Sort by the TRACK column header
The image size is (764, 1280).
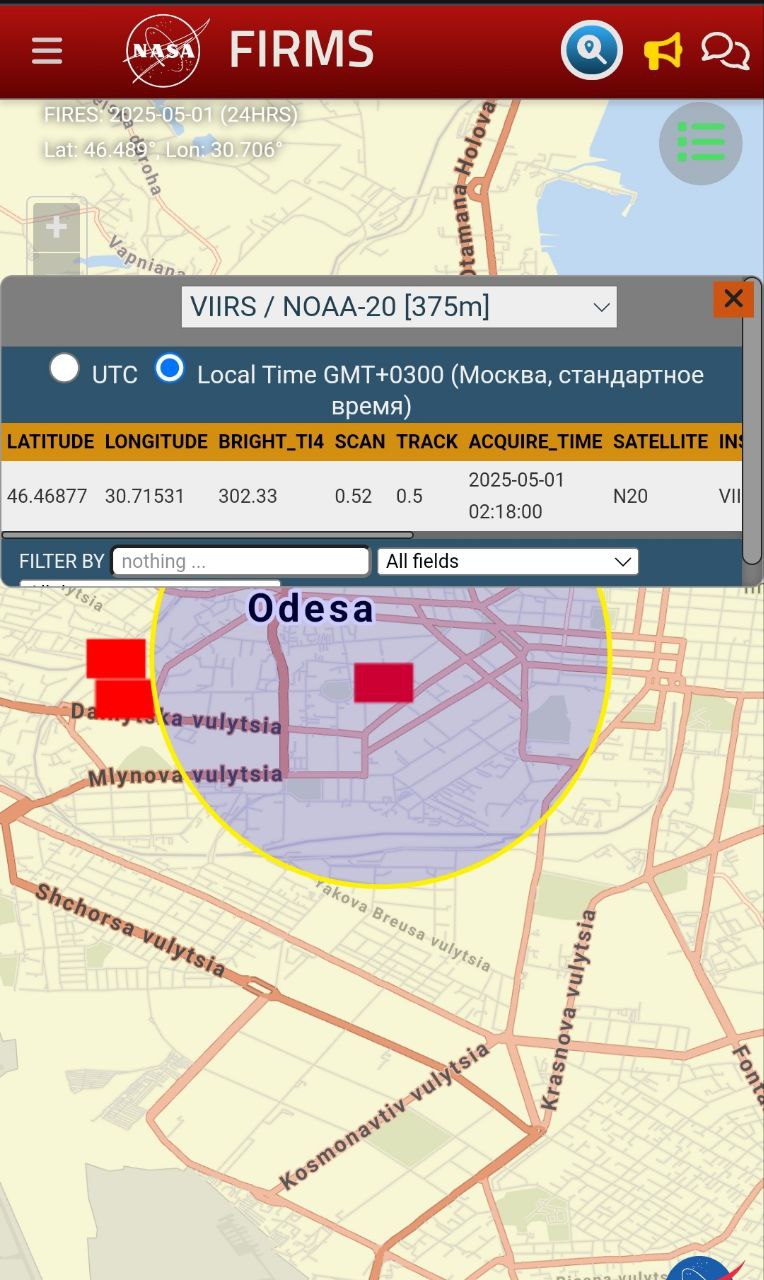coord(427,441)
